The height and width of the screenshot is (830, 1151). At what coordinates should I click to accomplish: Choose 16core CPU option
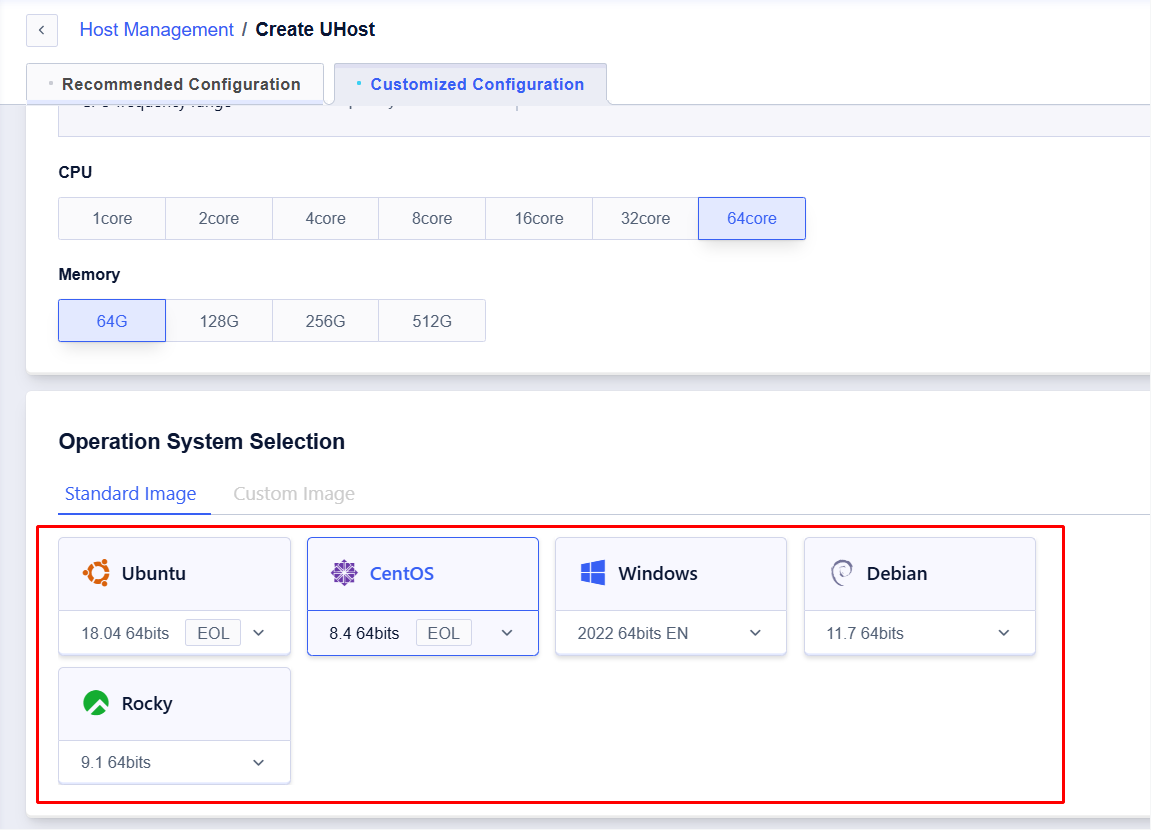(x=539, y=219)
